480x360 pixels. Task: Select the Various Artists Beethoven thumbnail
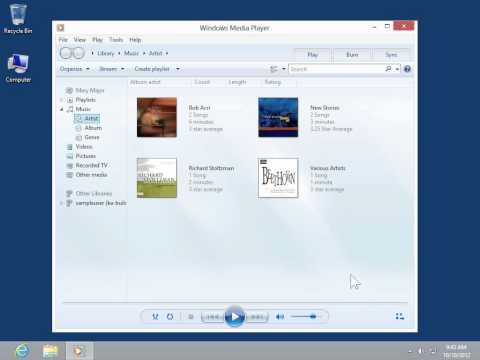click(278, 178)
